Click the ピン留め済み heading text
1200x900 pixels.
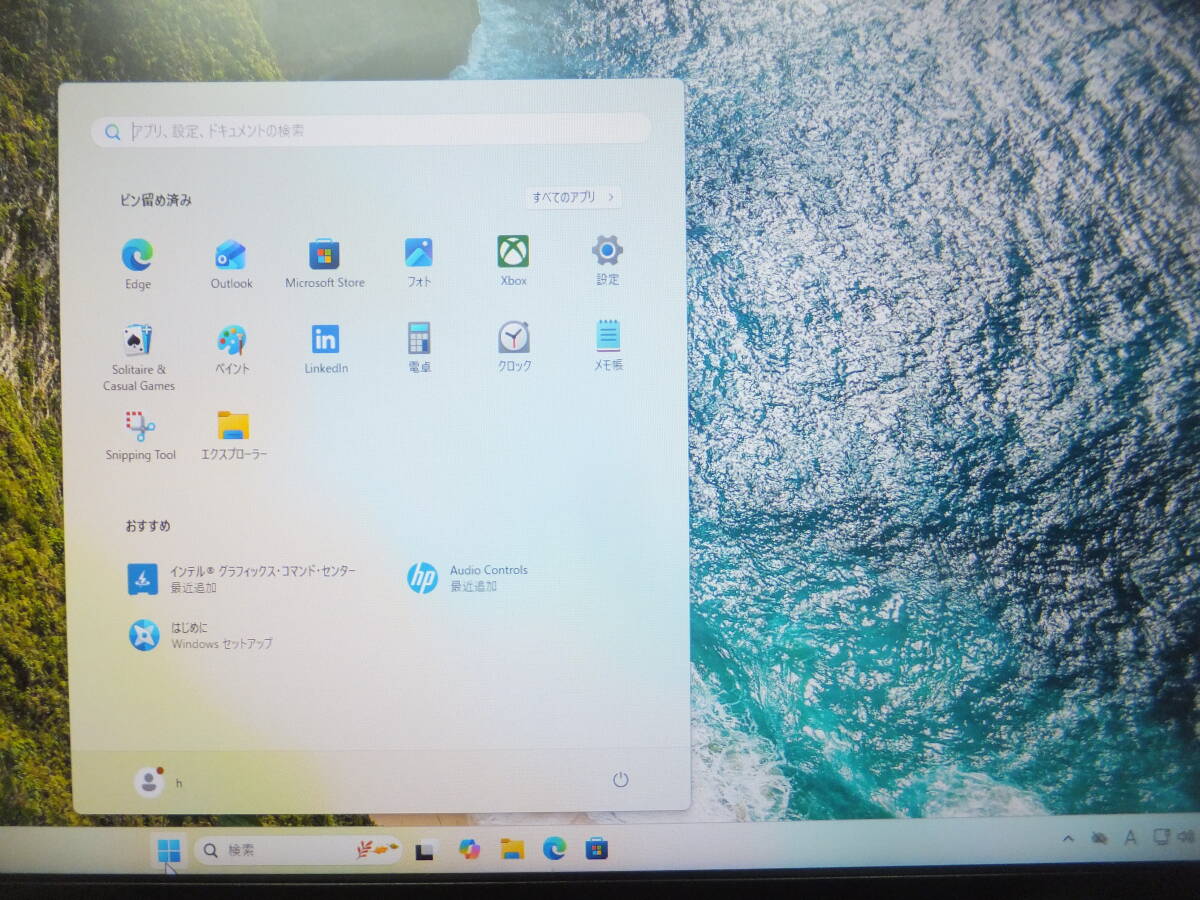[155, 200]
